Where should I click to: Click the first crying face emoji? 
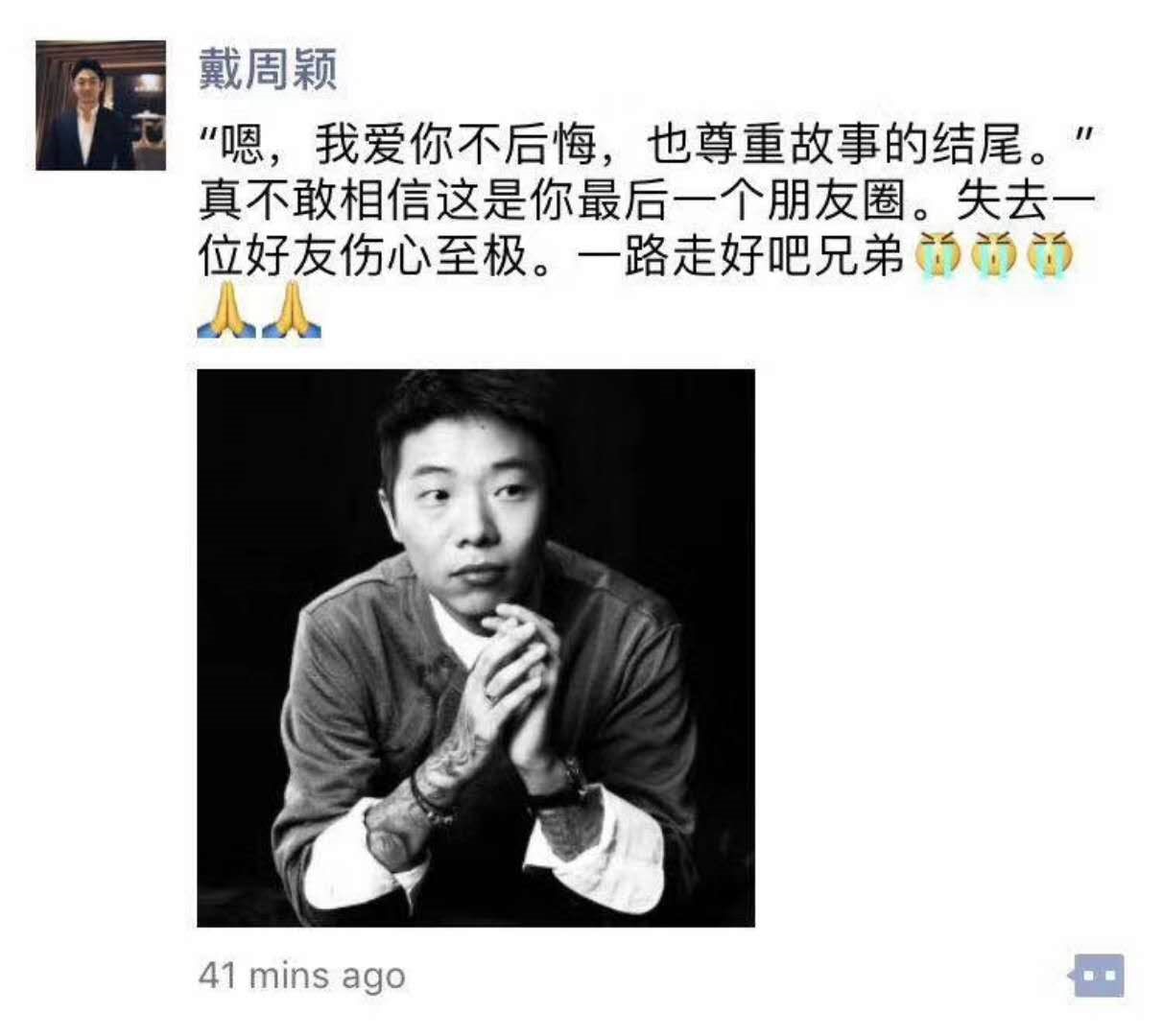tap(938, 255)
